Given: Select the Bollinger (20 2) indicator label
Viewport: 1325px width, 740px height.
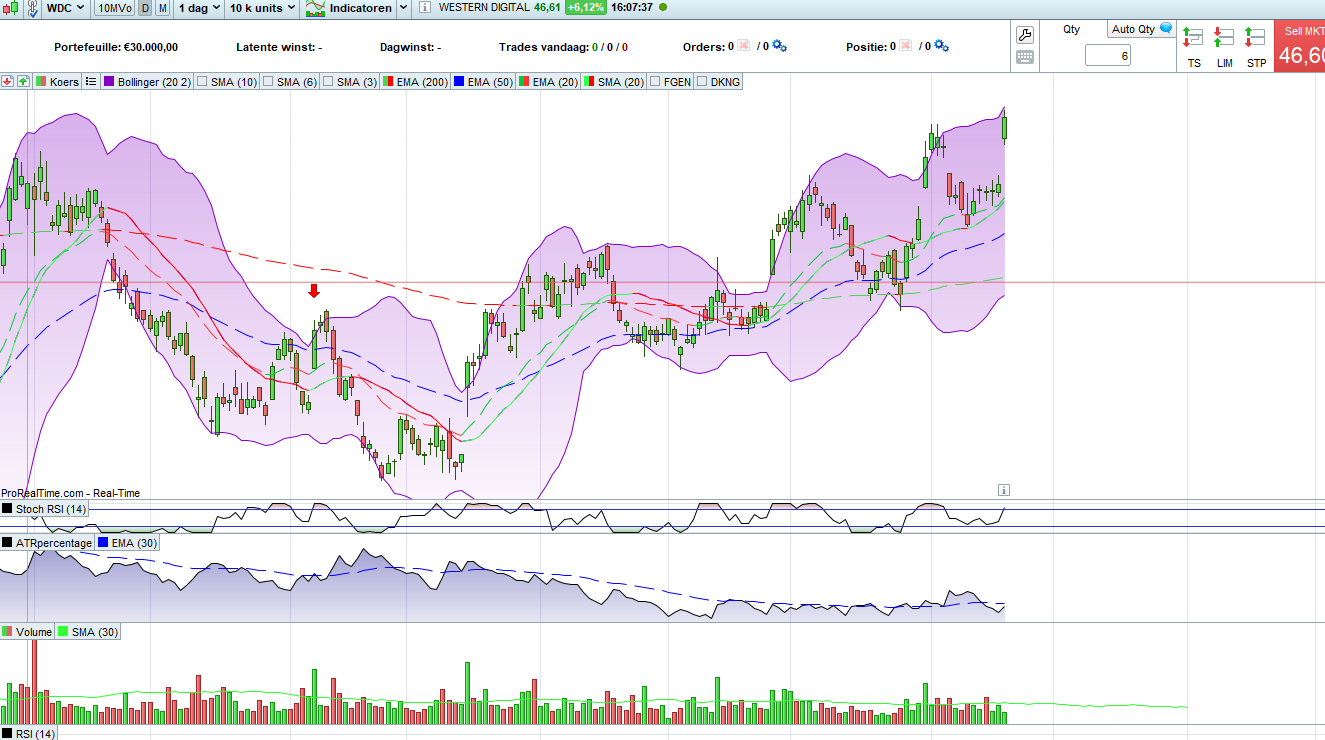Looking at the screenshot, I should [154, 82].
